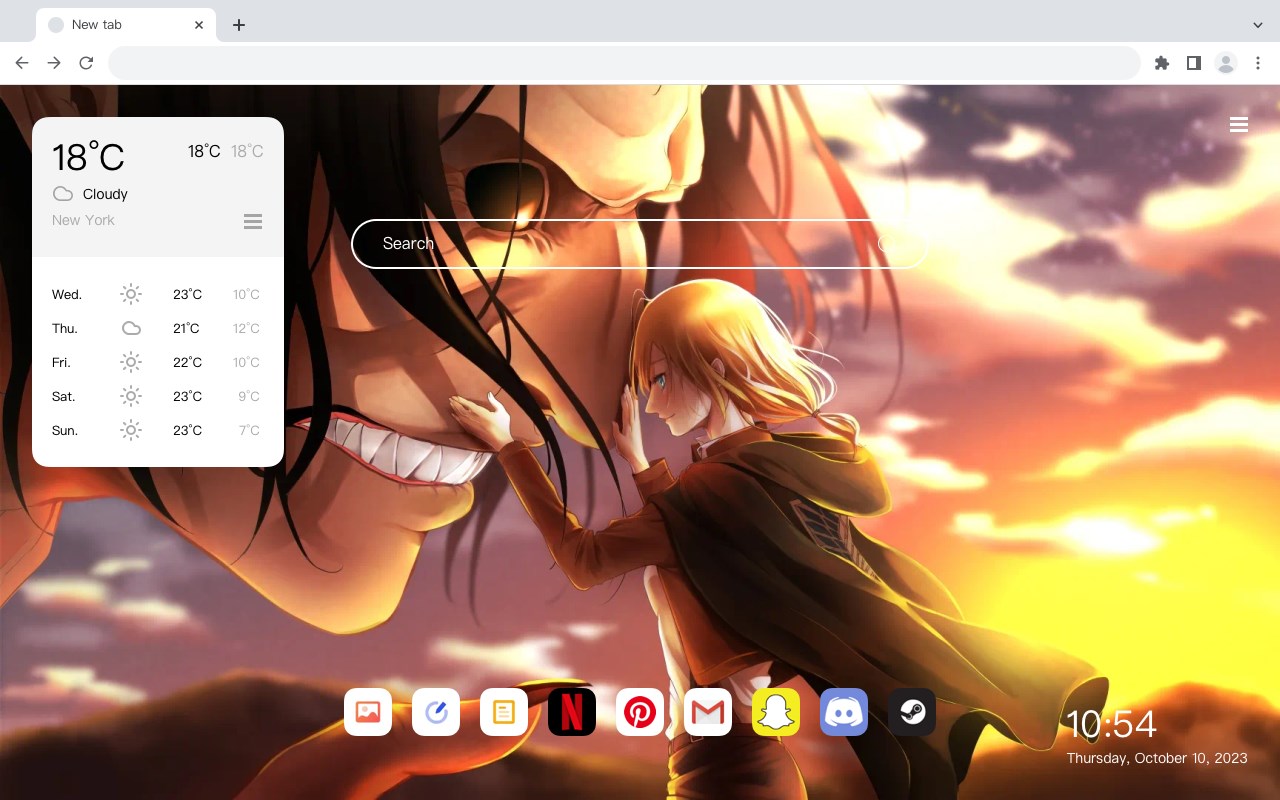Screen dimensions: 1280x800
Task: Expand the tab search dropdown arrow
Action: pyautogui.click(x=1258, y=24)
